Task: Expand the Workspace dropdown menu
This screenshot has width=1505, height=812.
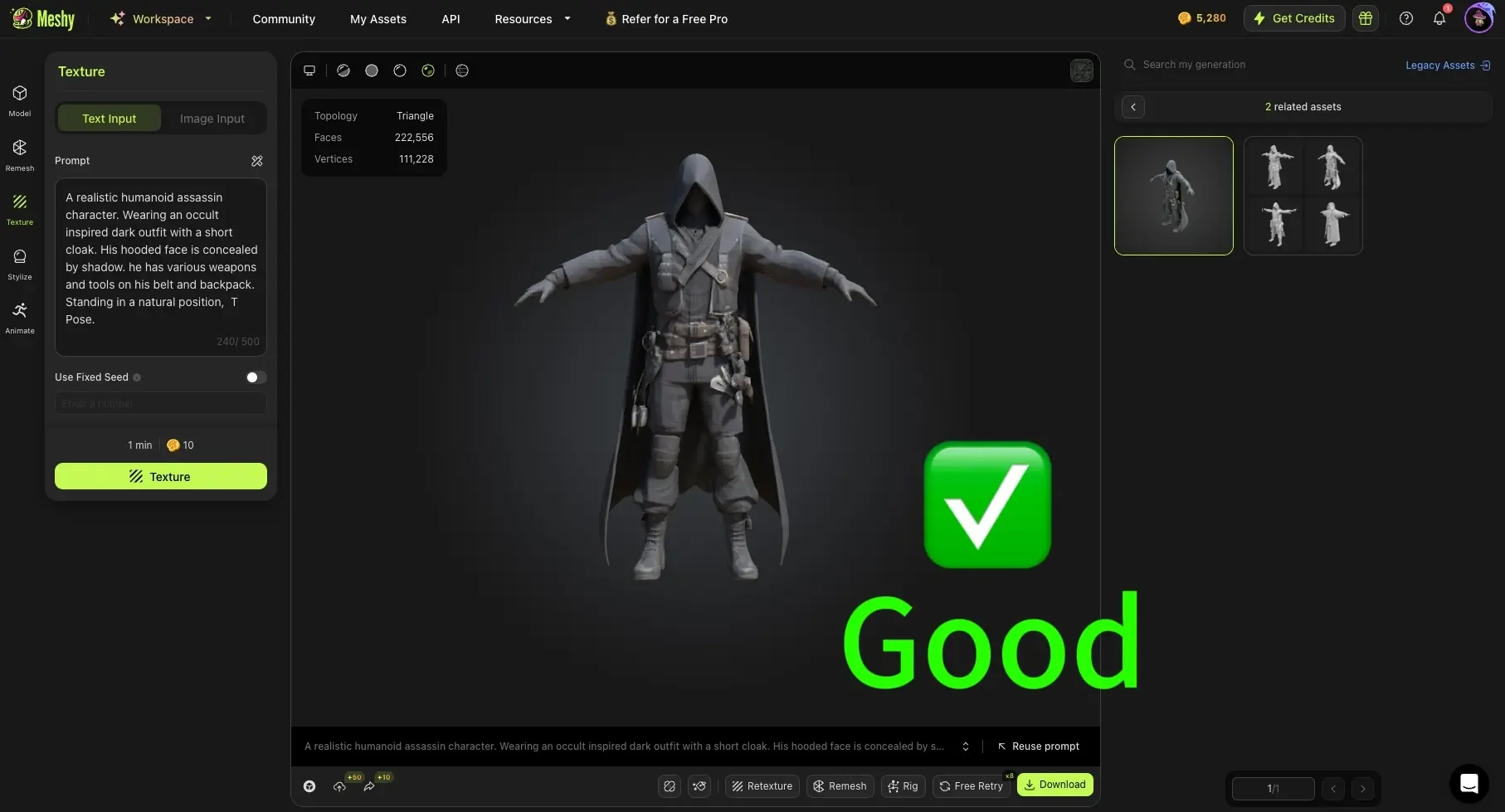Action: [162, 18]
